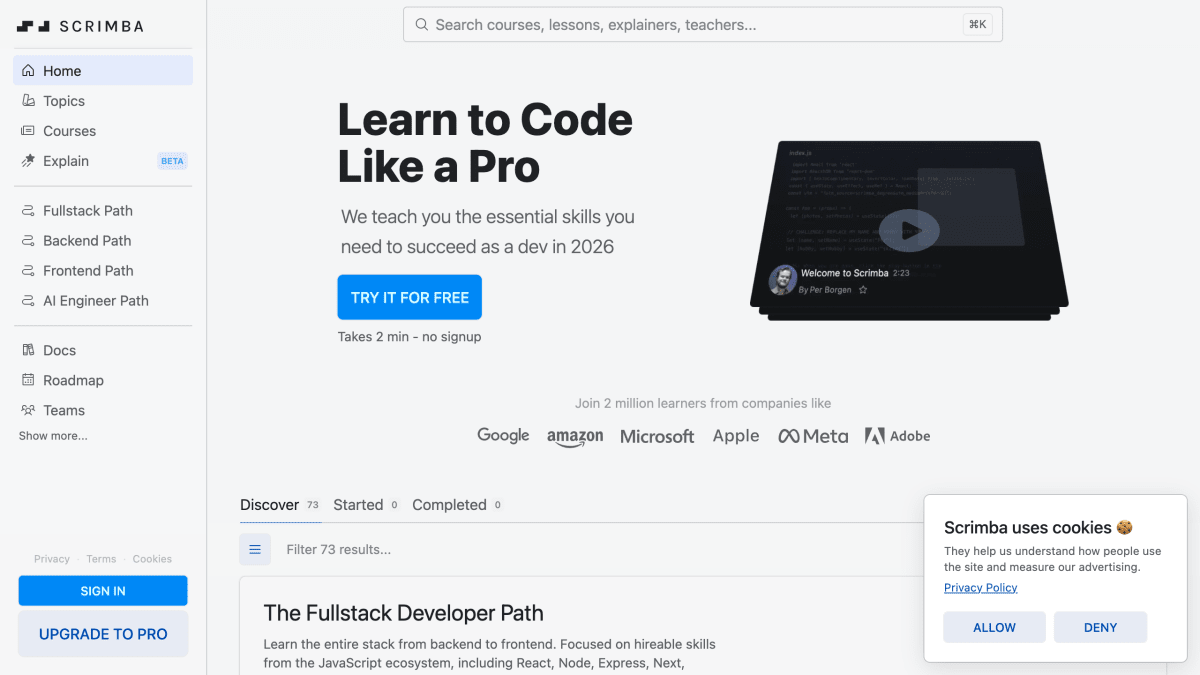
Task: Click the Welcome to Scrimba title
Action: pyautogui.click(x=844, y=273)
